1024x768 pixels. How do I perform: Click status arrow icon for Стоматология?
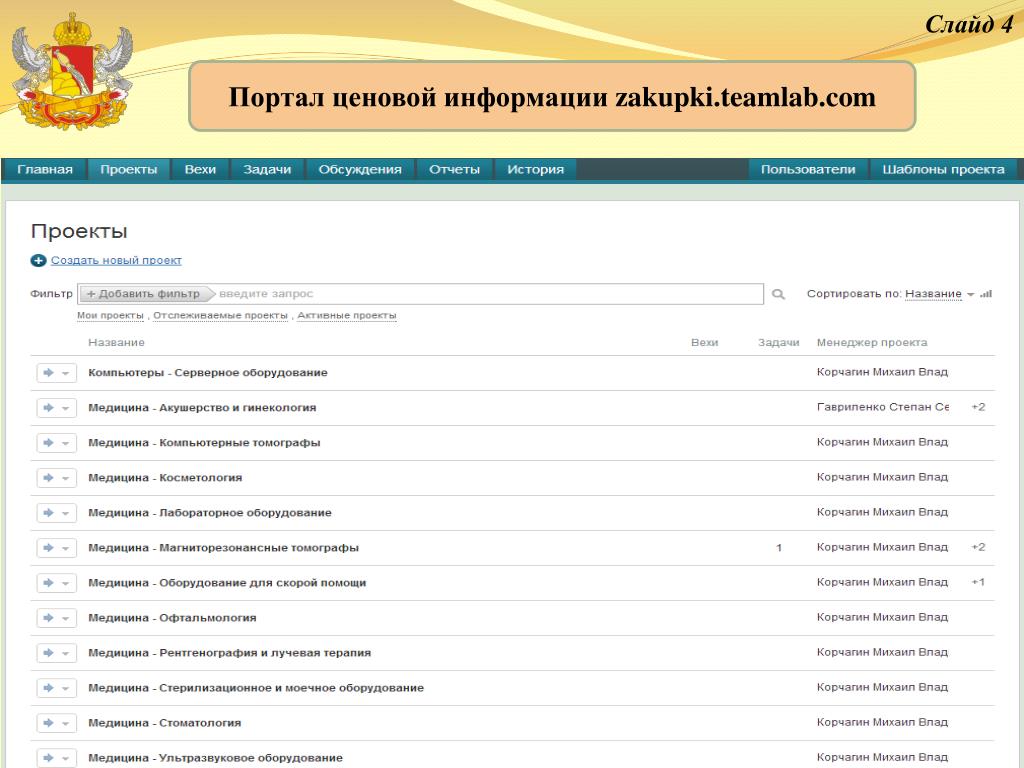[x=48, y=723]
